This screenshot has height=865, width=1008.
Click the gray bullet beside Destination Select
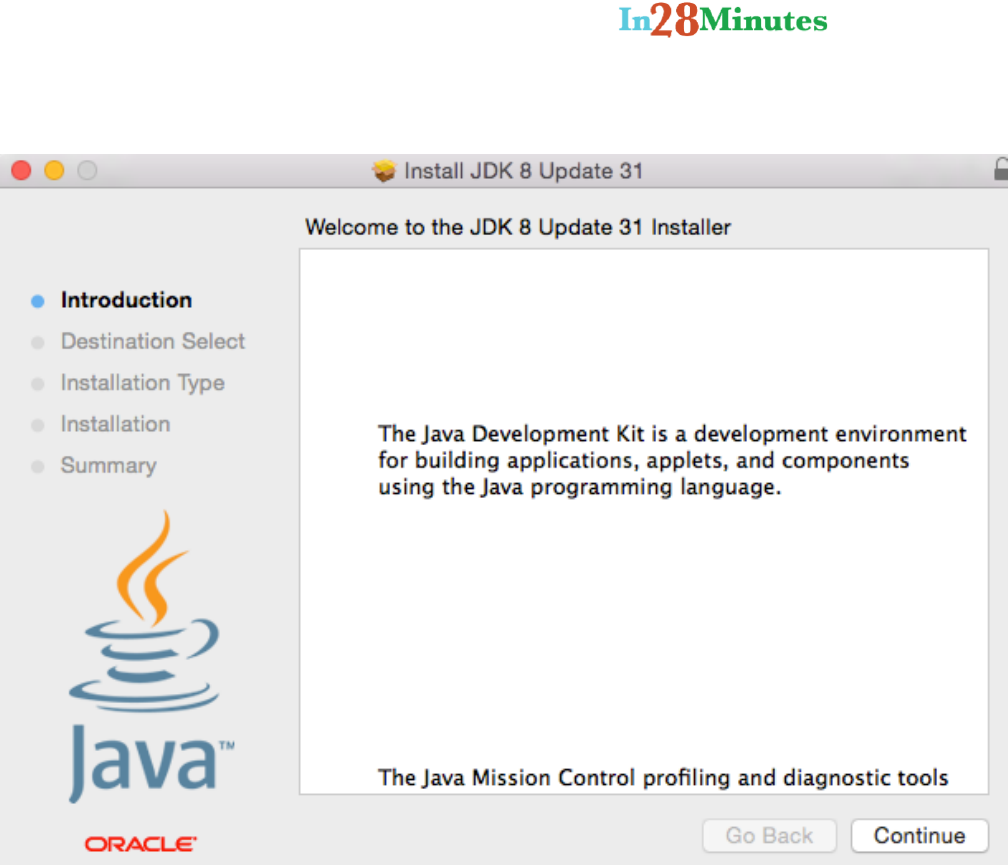pyautogui.click(x=38, y=343)
